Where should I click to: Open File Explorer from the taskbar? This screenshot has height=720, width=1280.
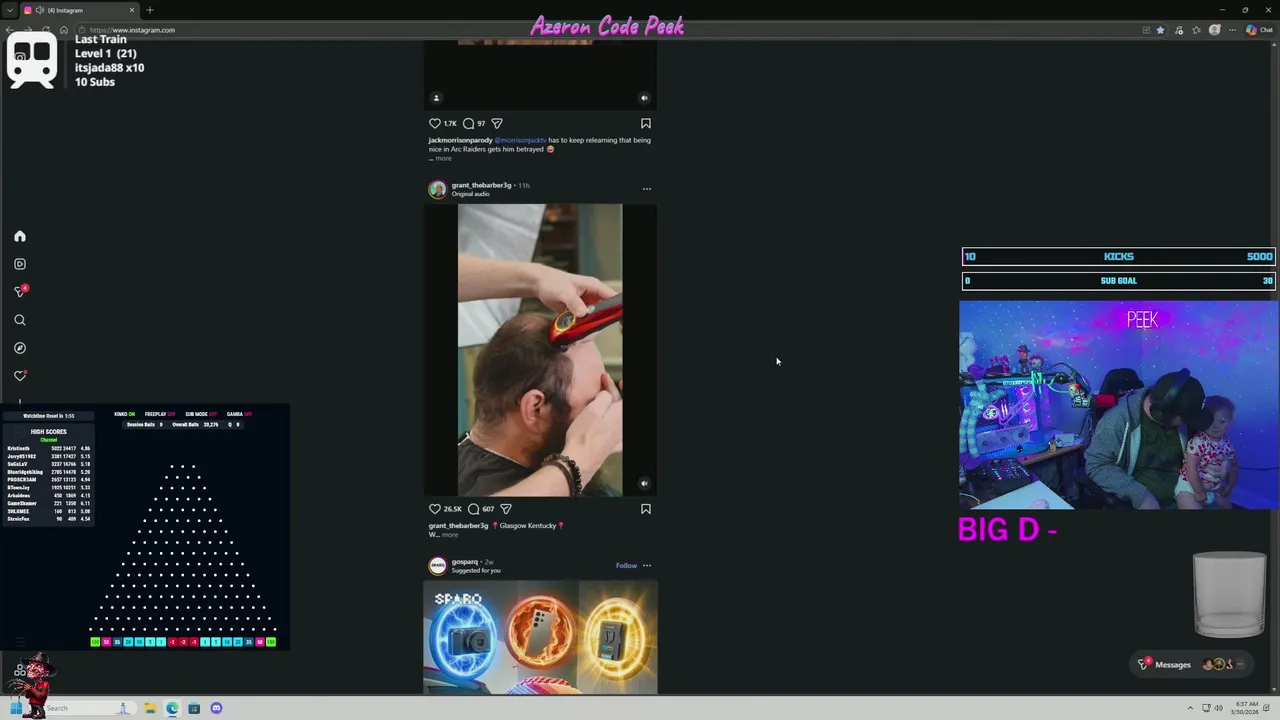pos(150,708)
